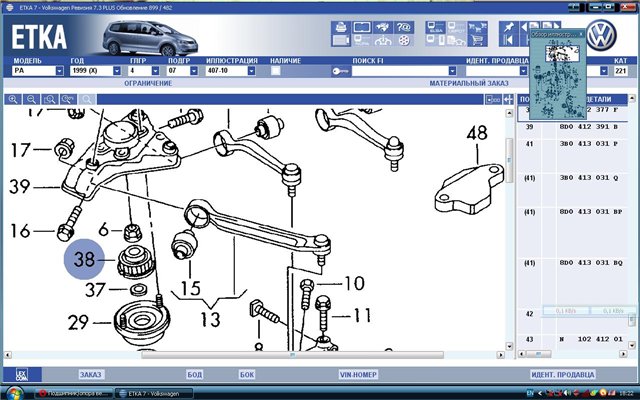This screenshot has width=640, height=400.
Task: Click the pushpin icon in the toolbar
Action: [509, 27]
